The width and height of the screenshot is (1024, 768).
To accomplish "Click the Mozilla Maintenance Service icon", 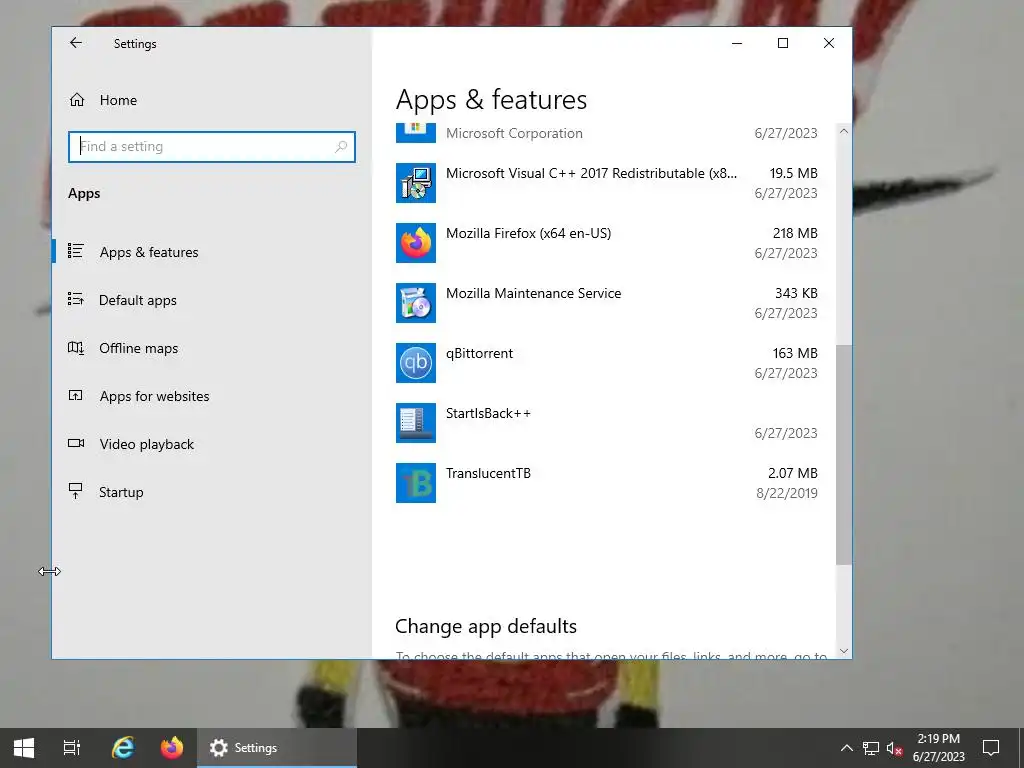I will tap(416, 303).
